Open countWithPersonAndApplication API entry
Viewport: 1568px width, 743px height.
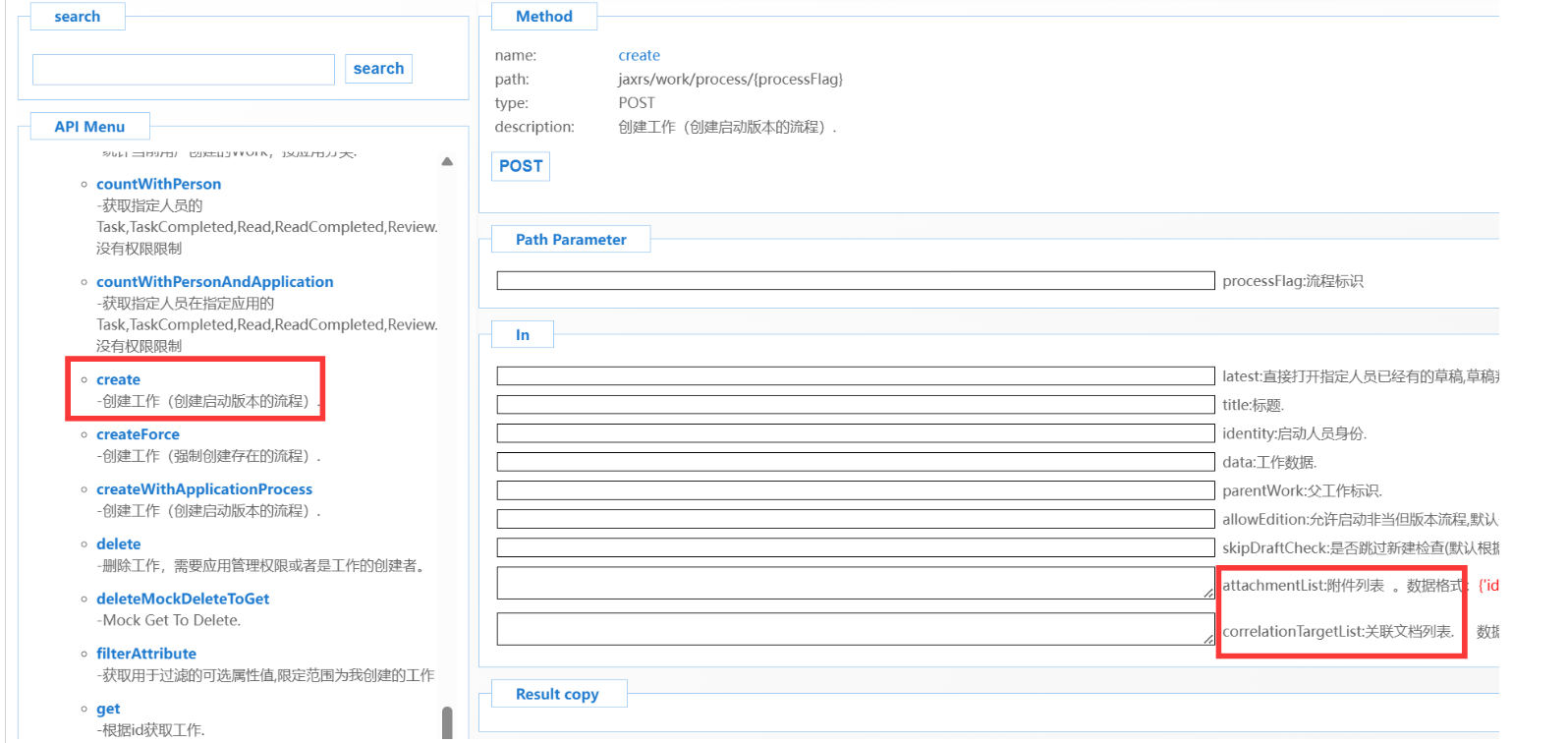click(x=214, y=282)
